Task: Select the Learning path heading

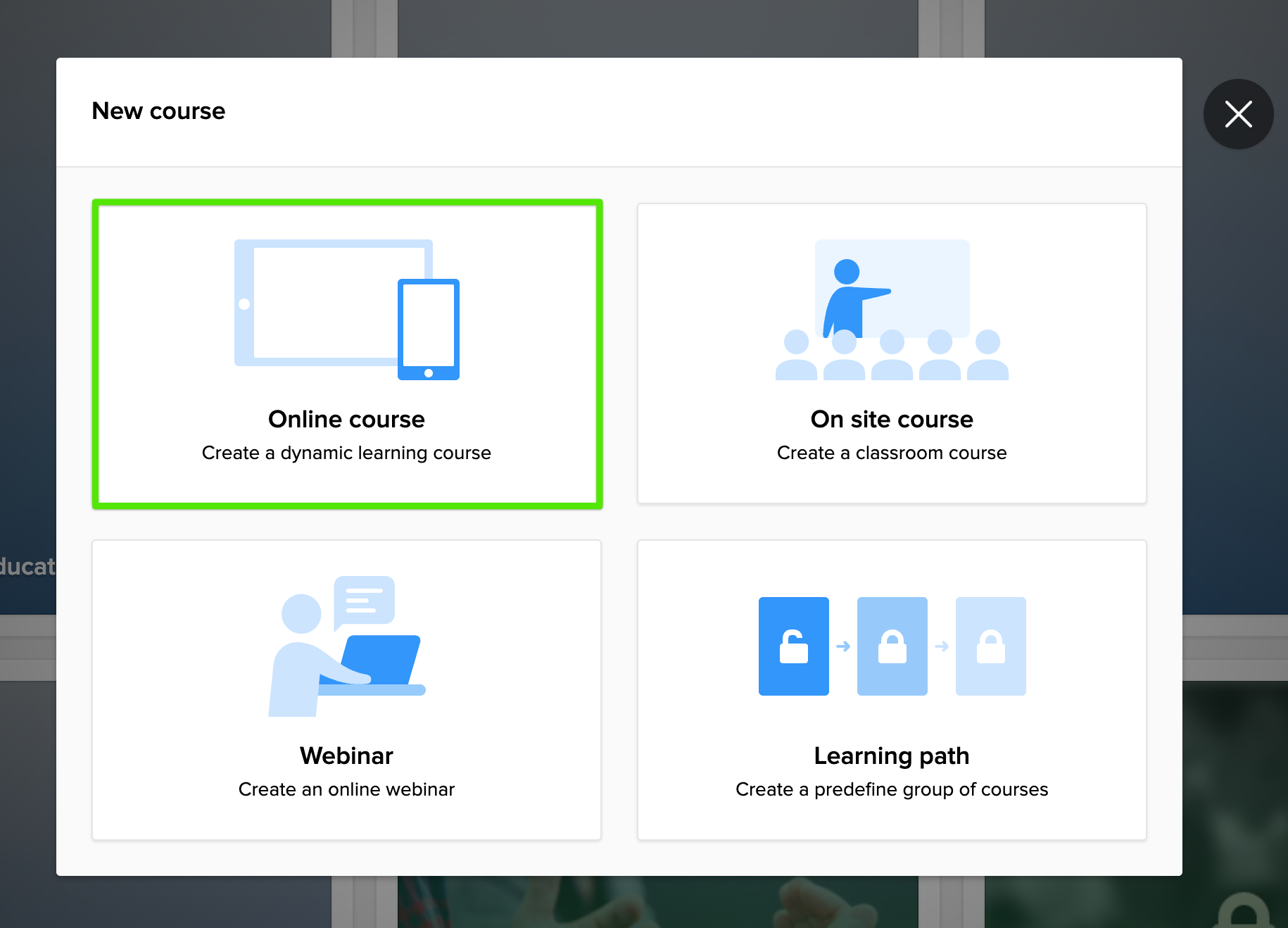Action: [892, 755]
